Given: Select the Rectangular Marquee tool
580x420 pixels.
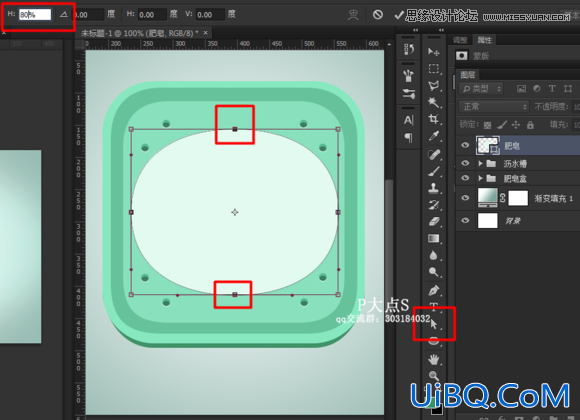Looking at the screenshot, I should 434,69.
